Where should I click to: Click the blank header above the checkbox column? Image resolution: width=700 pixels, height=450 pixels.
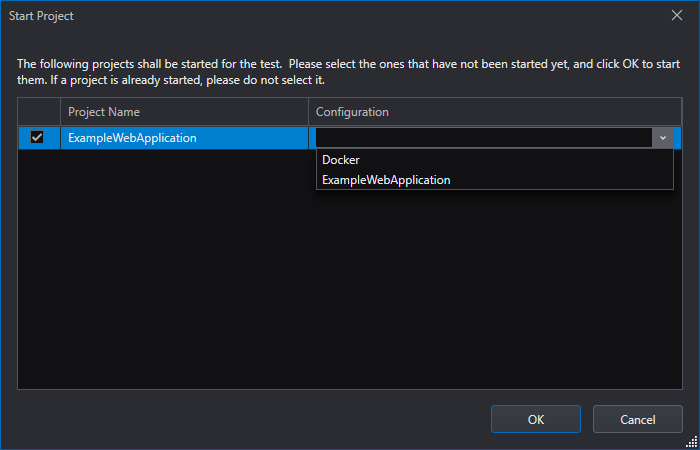pos(38,112)
